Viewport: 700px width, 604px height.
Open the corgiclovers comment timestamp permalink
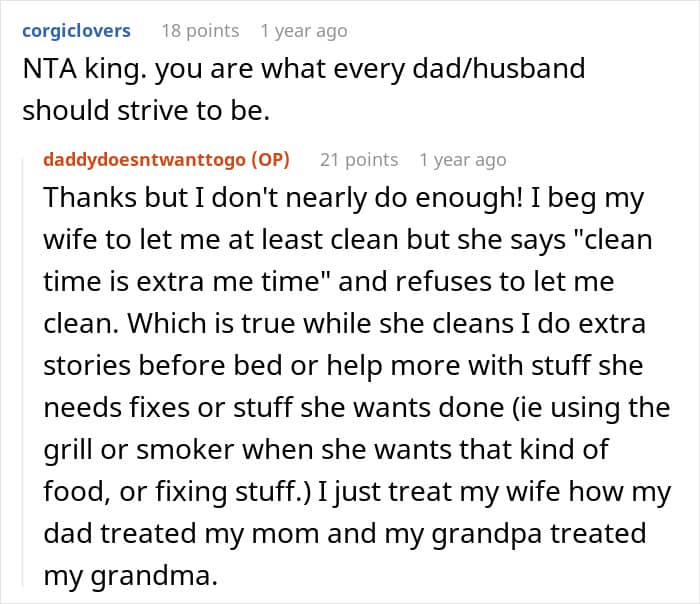pos(304,31)
